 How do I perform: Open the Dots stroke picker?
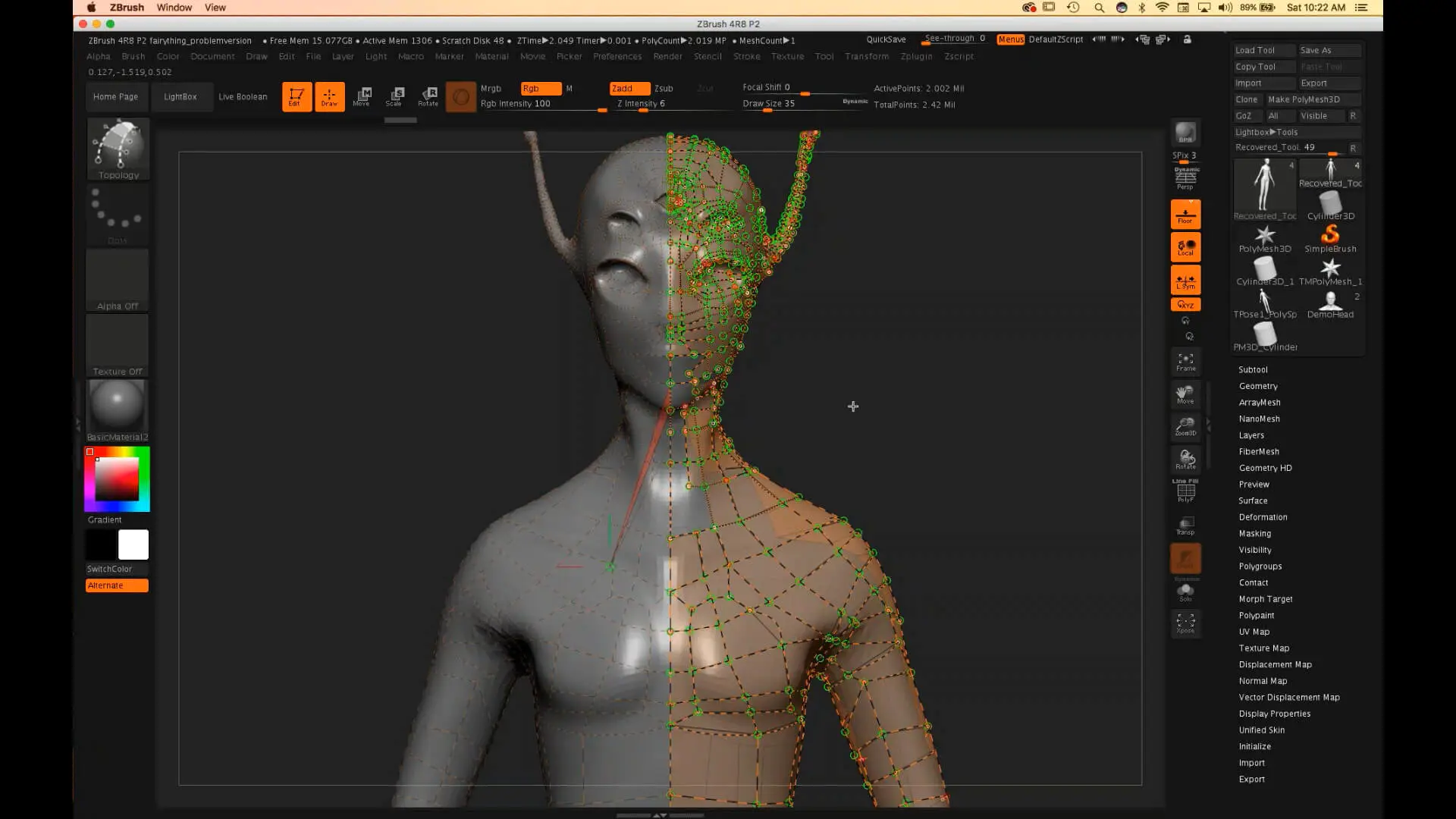[x=118, y=215]
